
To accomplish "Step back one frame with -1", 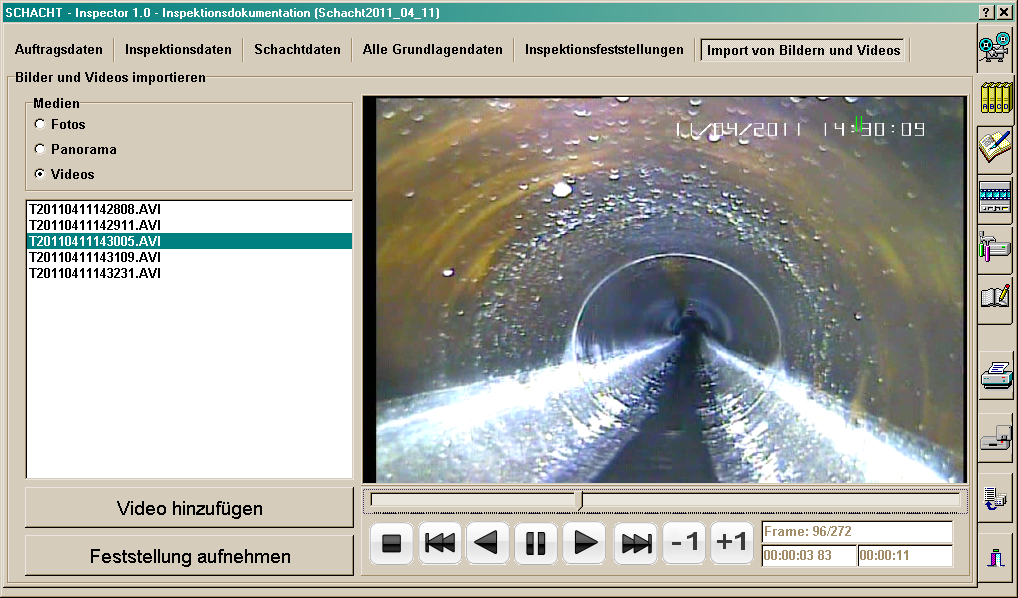I will coord(683,543).
